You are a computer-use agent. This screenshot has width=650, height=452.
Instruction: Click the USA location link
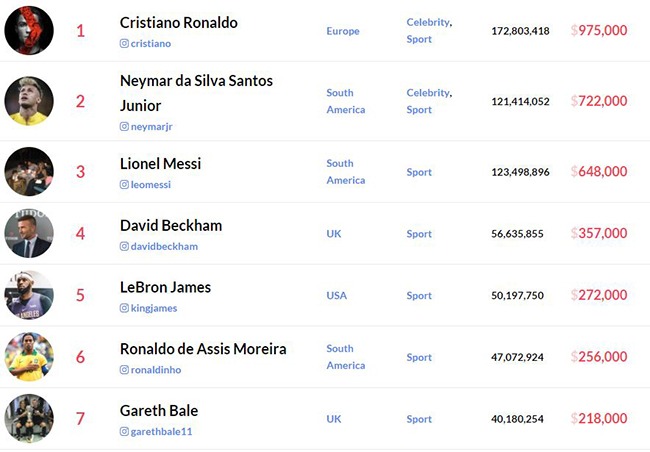point(337,296)
